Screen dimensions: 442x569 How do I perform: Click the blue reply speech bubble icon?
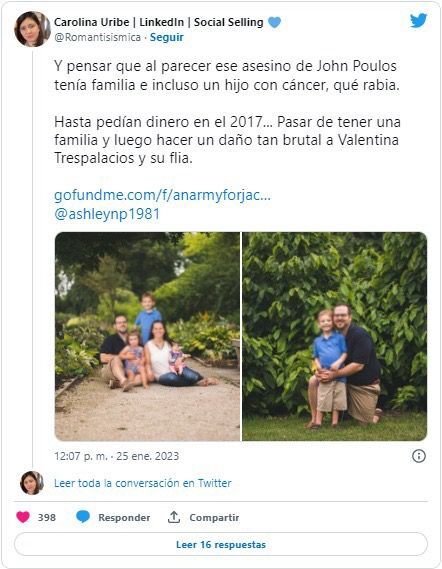pyautogui.click(x=83, y=517)
